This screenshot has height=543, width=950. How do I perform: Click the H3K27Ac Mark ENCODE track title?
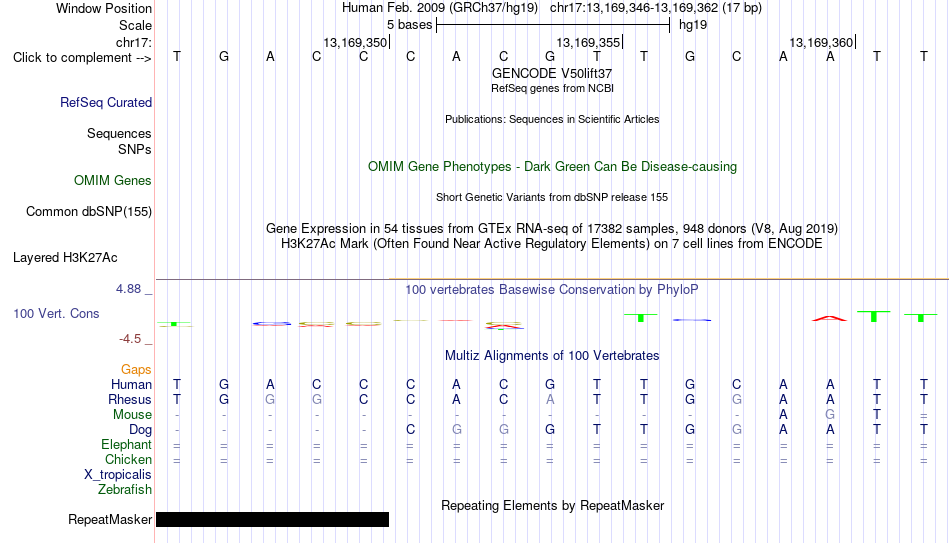point(552,244)
